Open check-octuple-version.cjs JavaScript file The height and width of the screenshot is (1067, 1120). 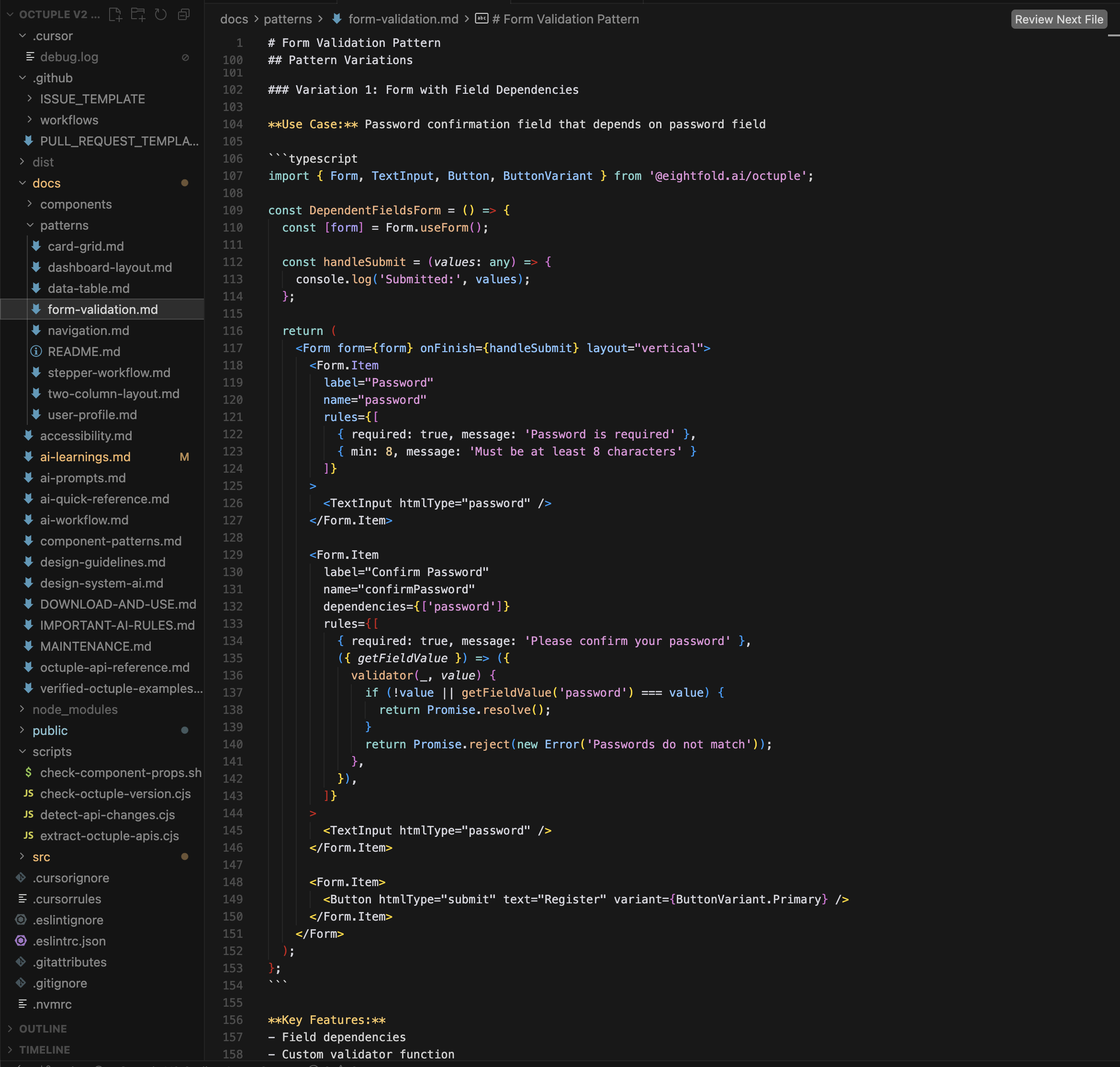tap(115, 793)
